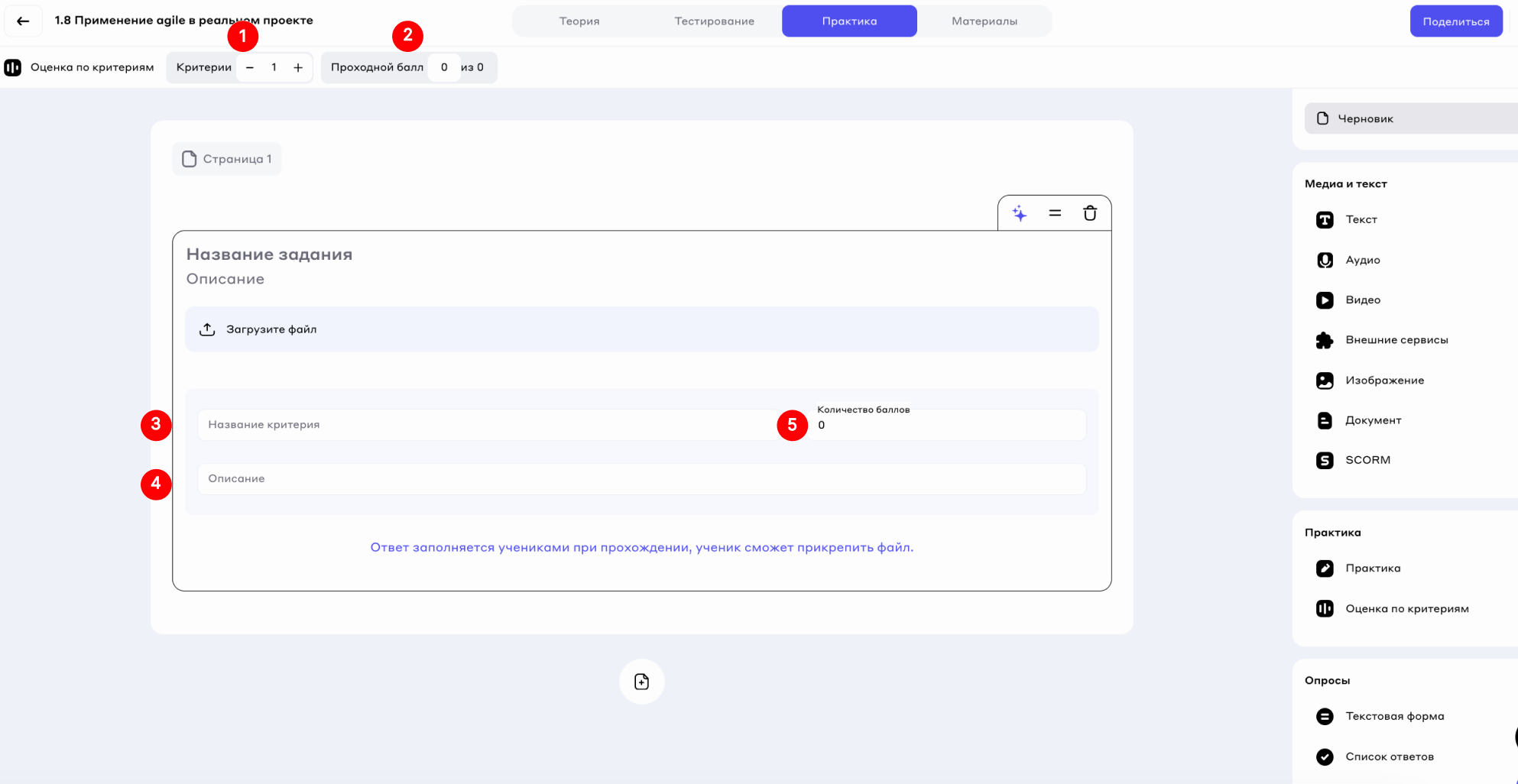Select the Страница 1 page label
The width and height of the screenshot is (1518, 784).
coord(227,159)
